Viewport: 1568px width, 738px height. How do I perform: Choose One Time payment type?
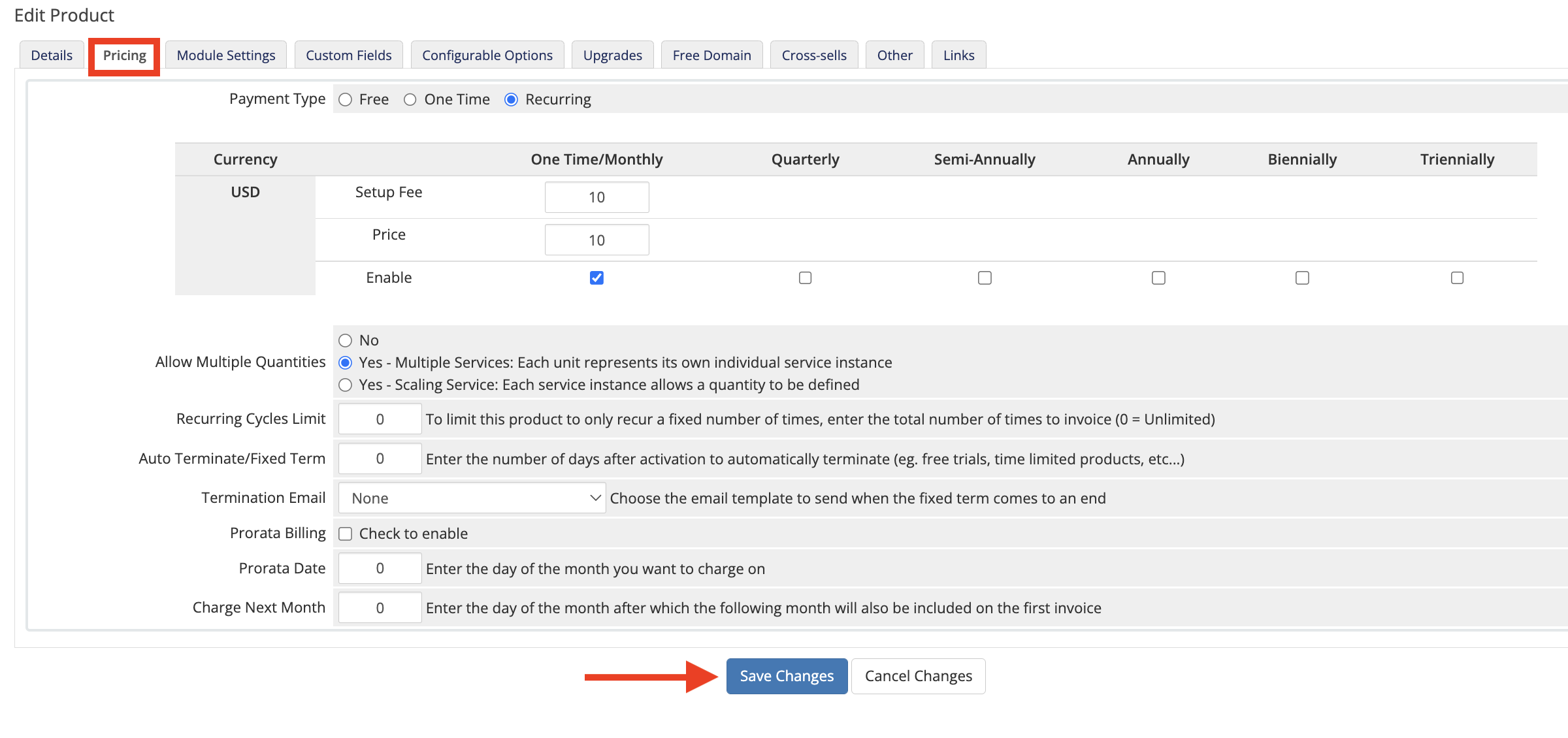tap(410, 99)
